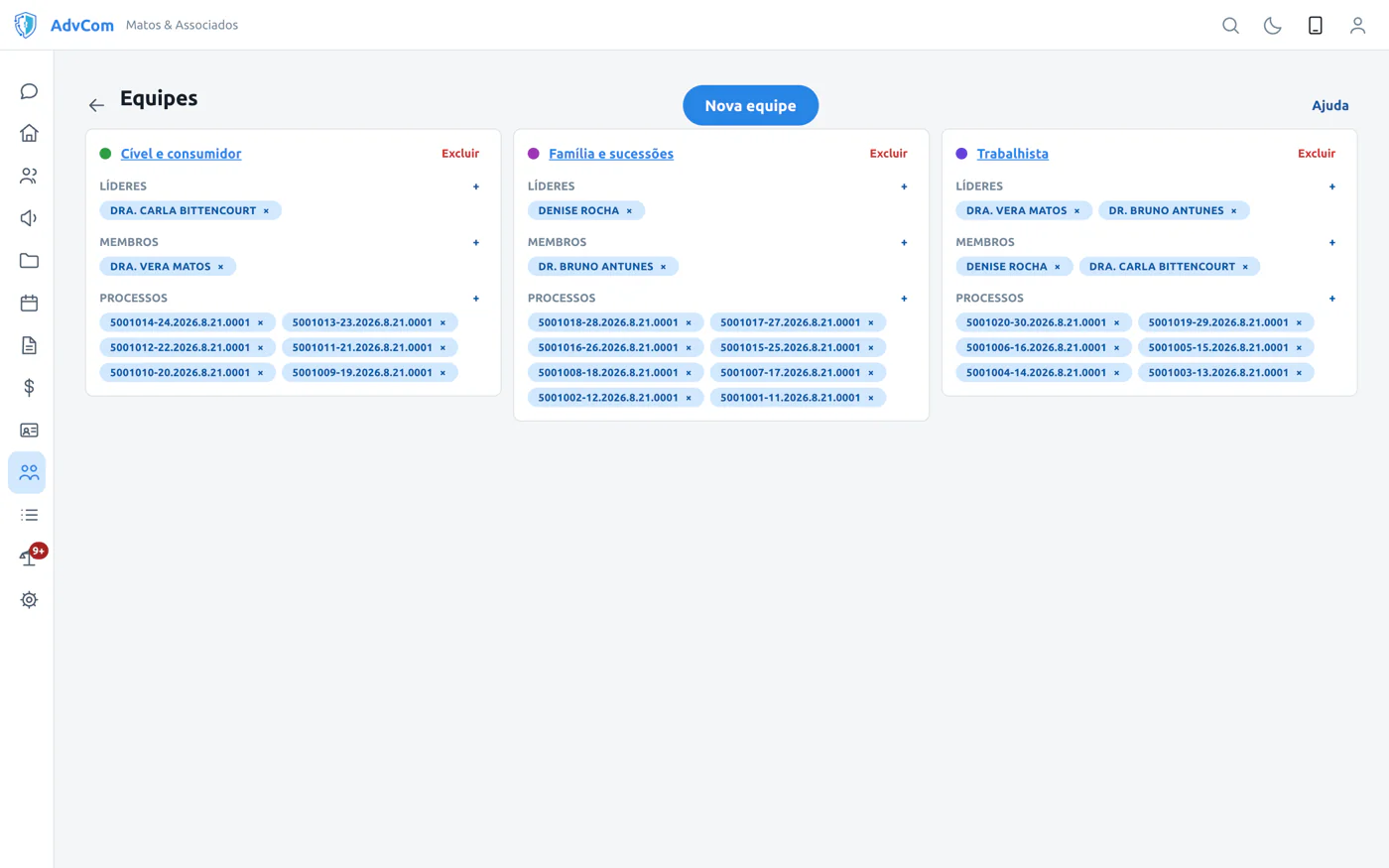Viewport: 1389px width, 868px height.
Task: Open the megaphone announcements icon
Action: pyautogui.click(x=29, y=218)
